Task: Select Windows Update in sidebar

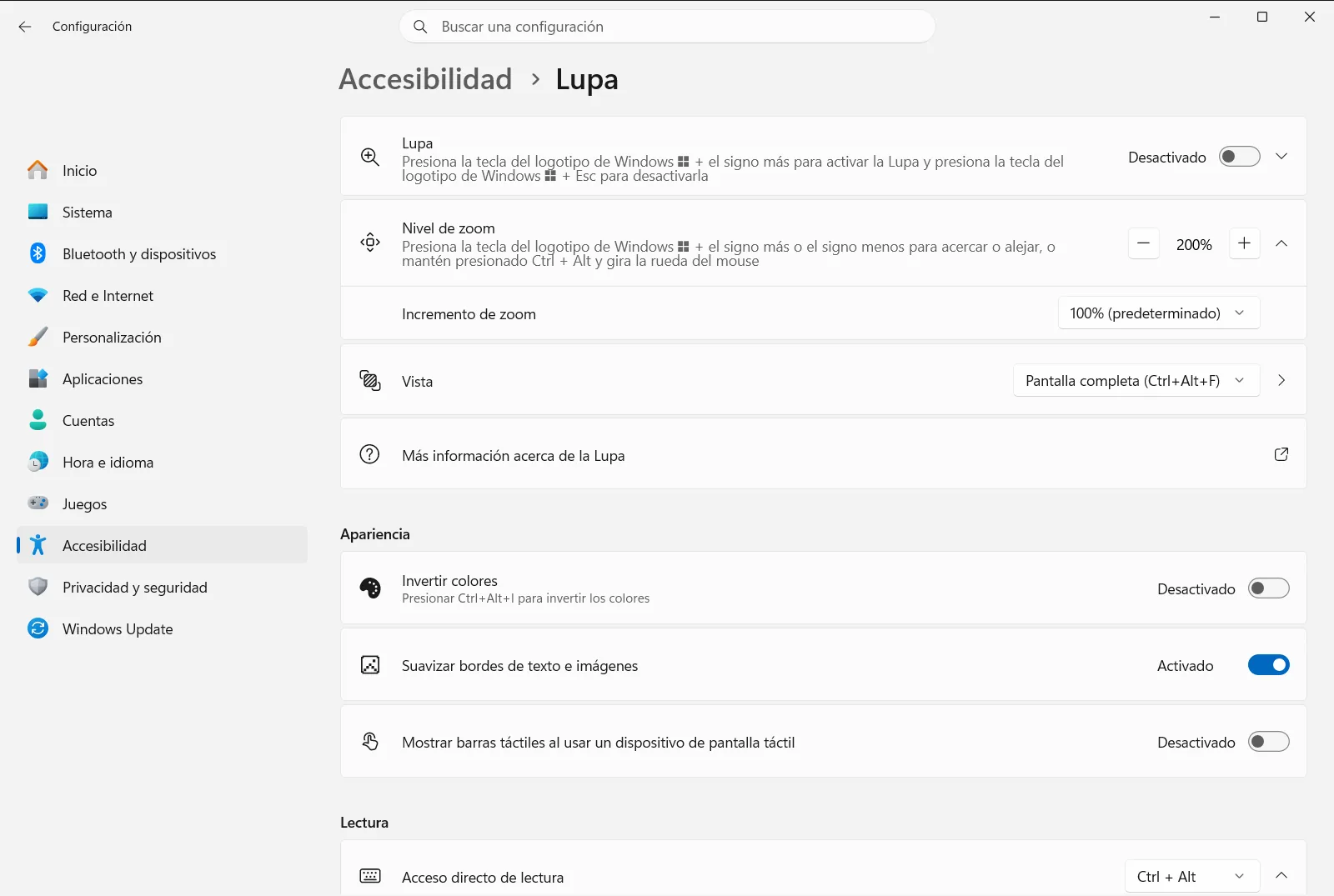Action: click(162, 628)
